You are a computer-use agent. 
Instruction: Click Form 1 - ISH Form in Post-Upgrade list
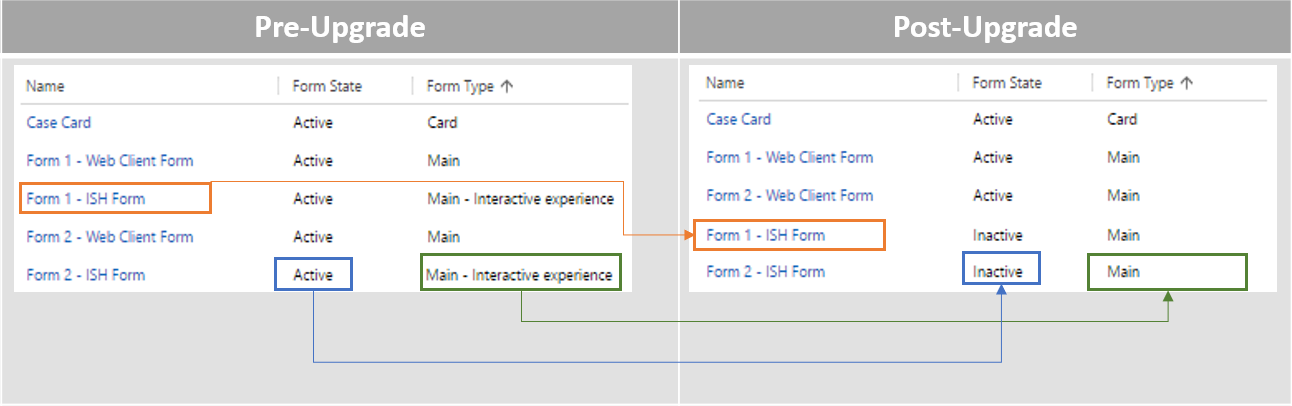pos(766,235)
